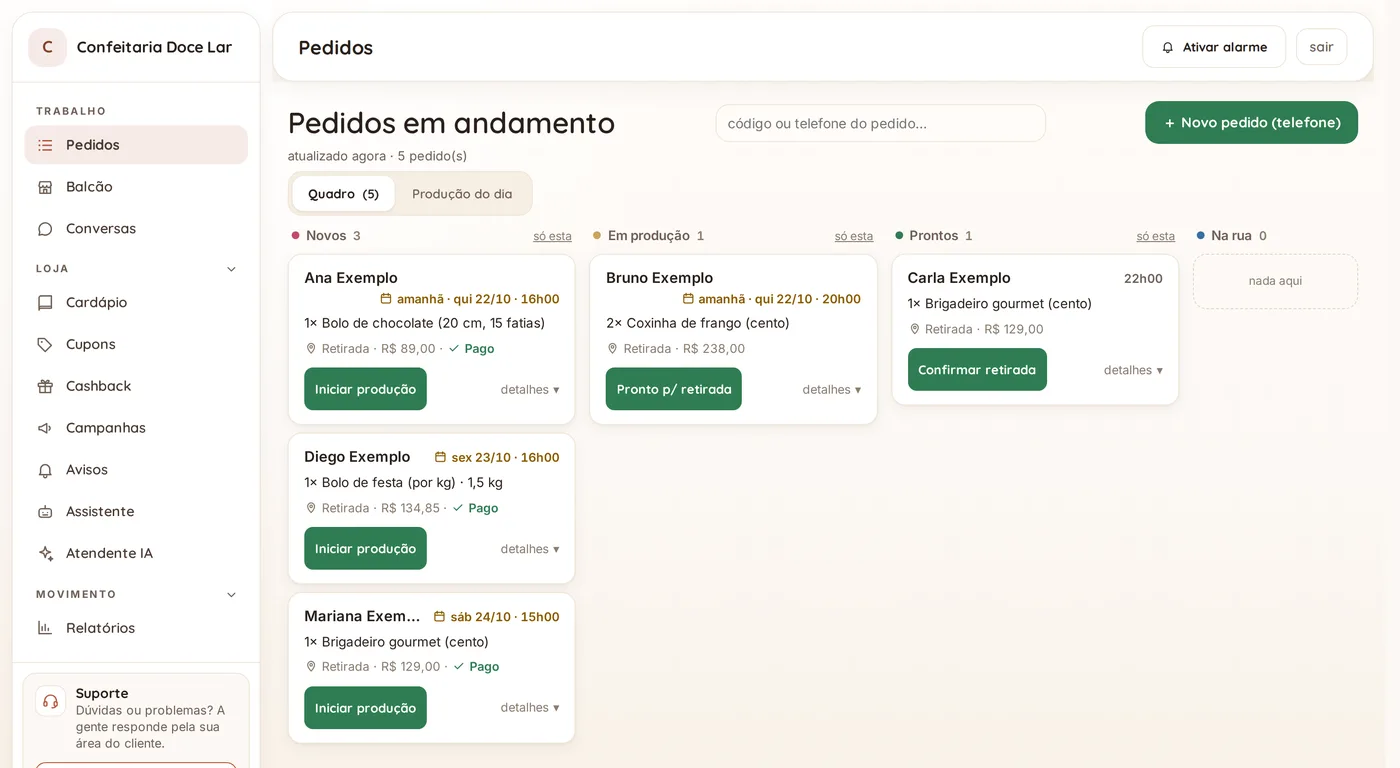Open the Campanhas megaphone icon
The height and width of the screenshot is (768, 1400).
[x=45, y=428]
